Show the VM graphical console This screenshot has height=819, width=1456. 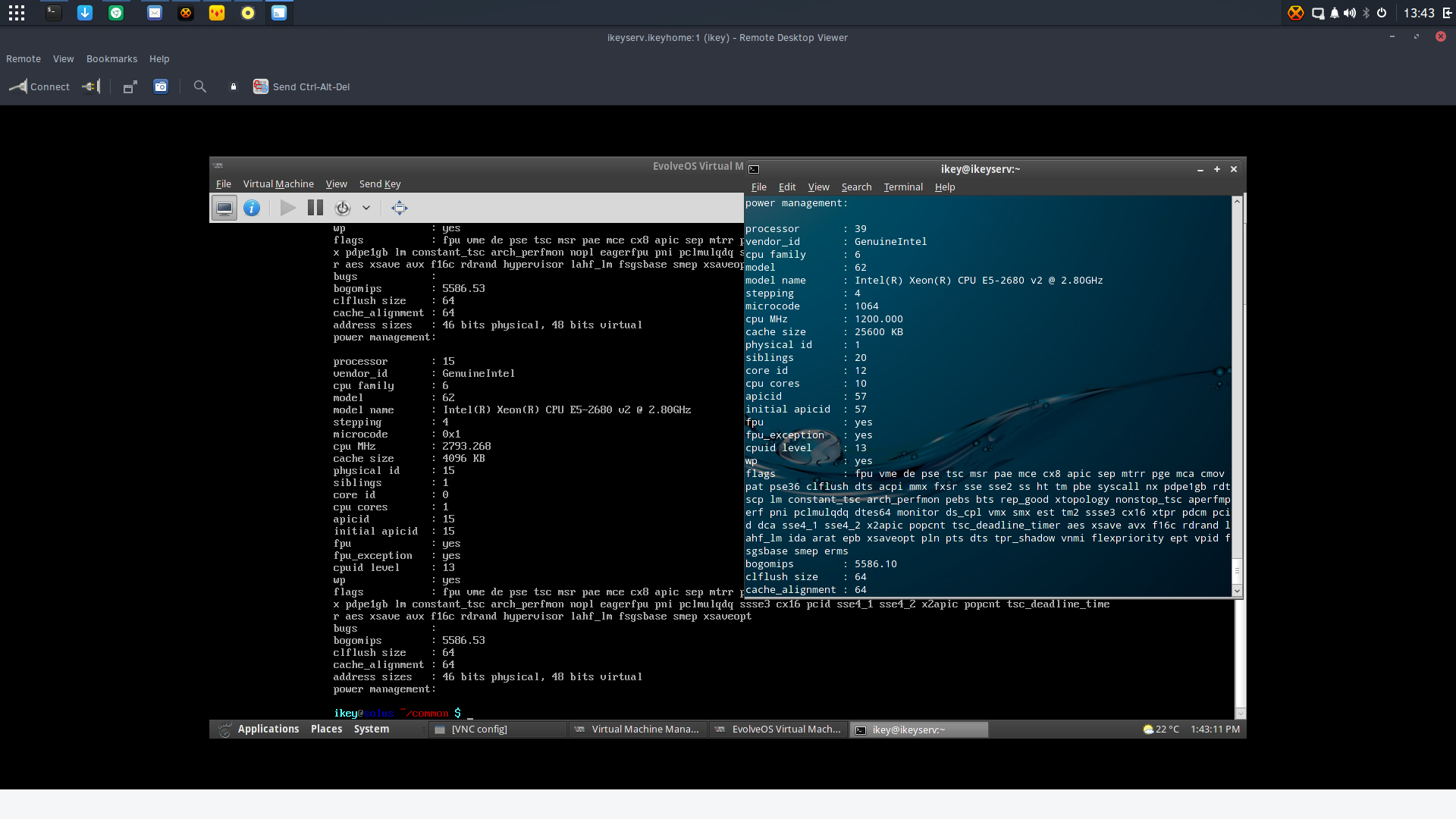[224, 208]
